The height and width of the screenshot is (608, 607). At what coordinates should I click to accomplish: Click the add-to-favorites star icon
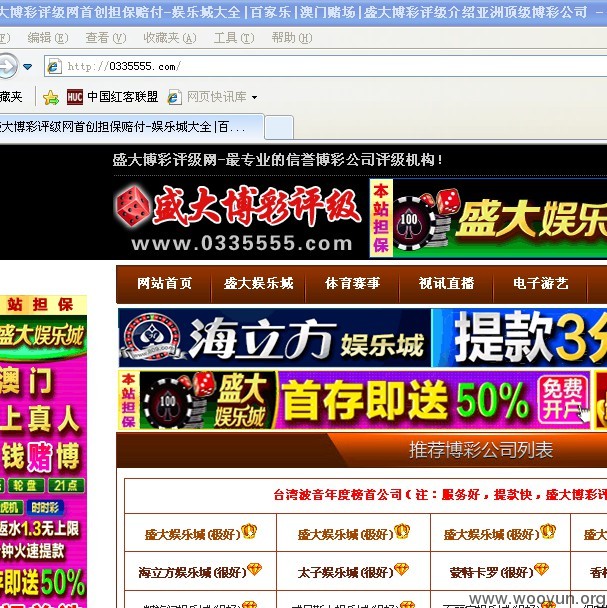coord(51,97)
